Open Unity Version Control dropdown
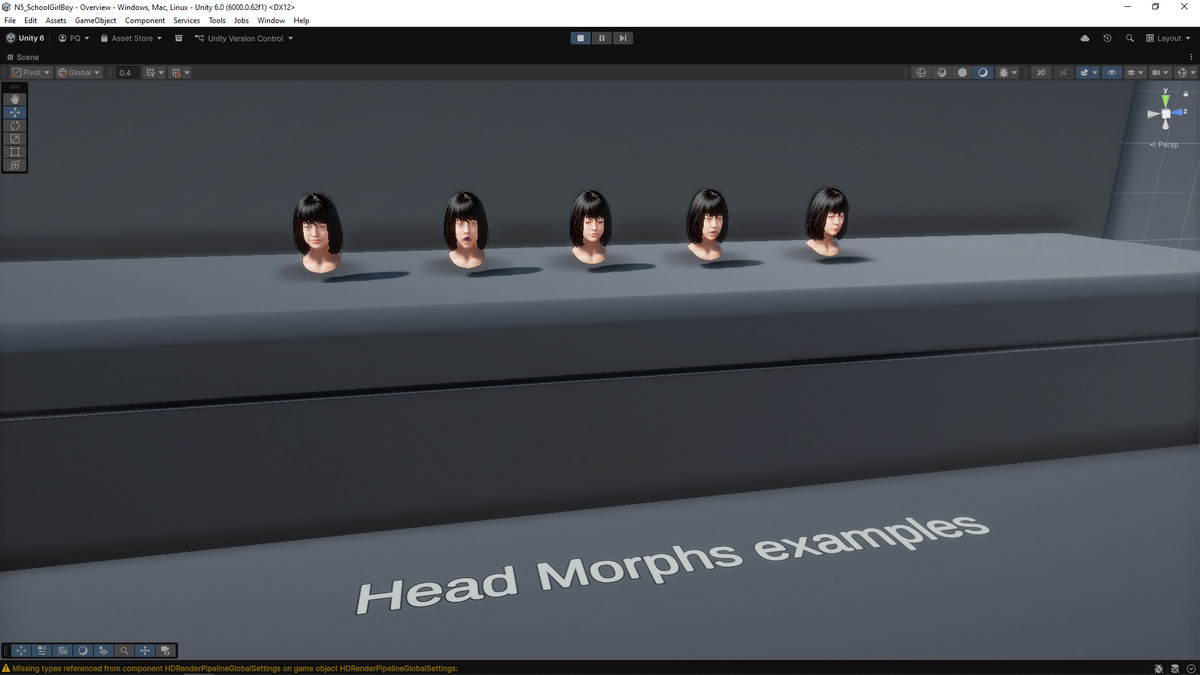Image resolution: width=1200 pixels, height=675 pixels. coord(244,38)
